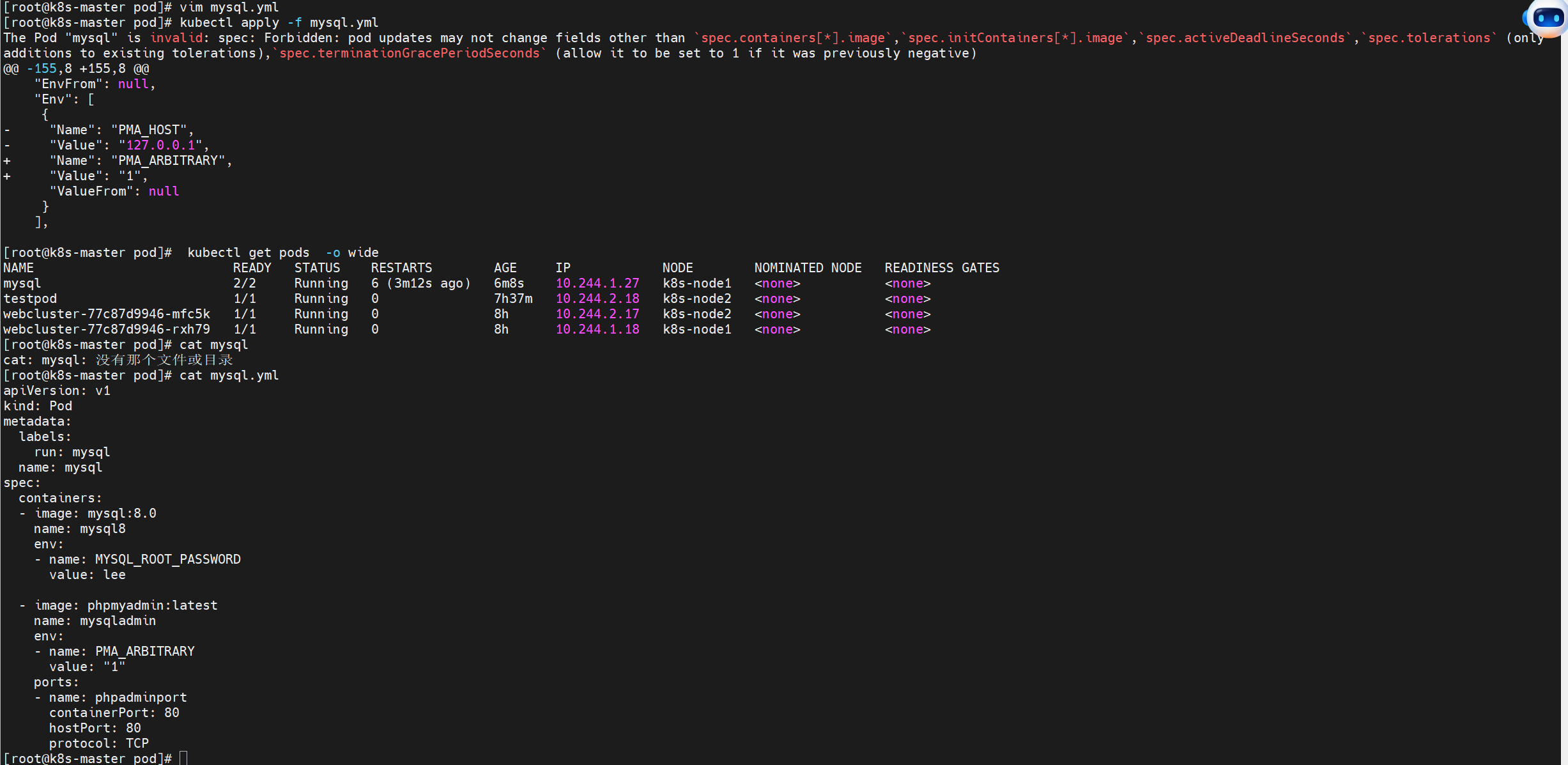Click the "name: phpadminport" line

pos(118,697)
